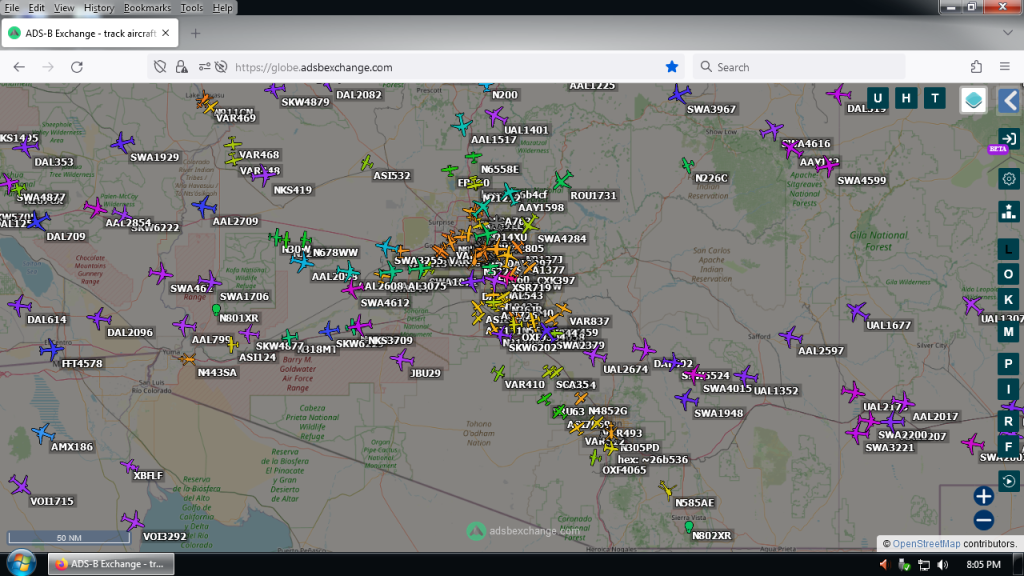Go forward one page in the browser
This screenshot has height=576, width=1024.
coord(48,67)
